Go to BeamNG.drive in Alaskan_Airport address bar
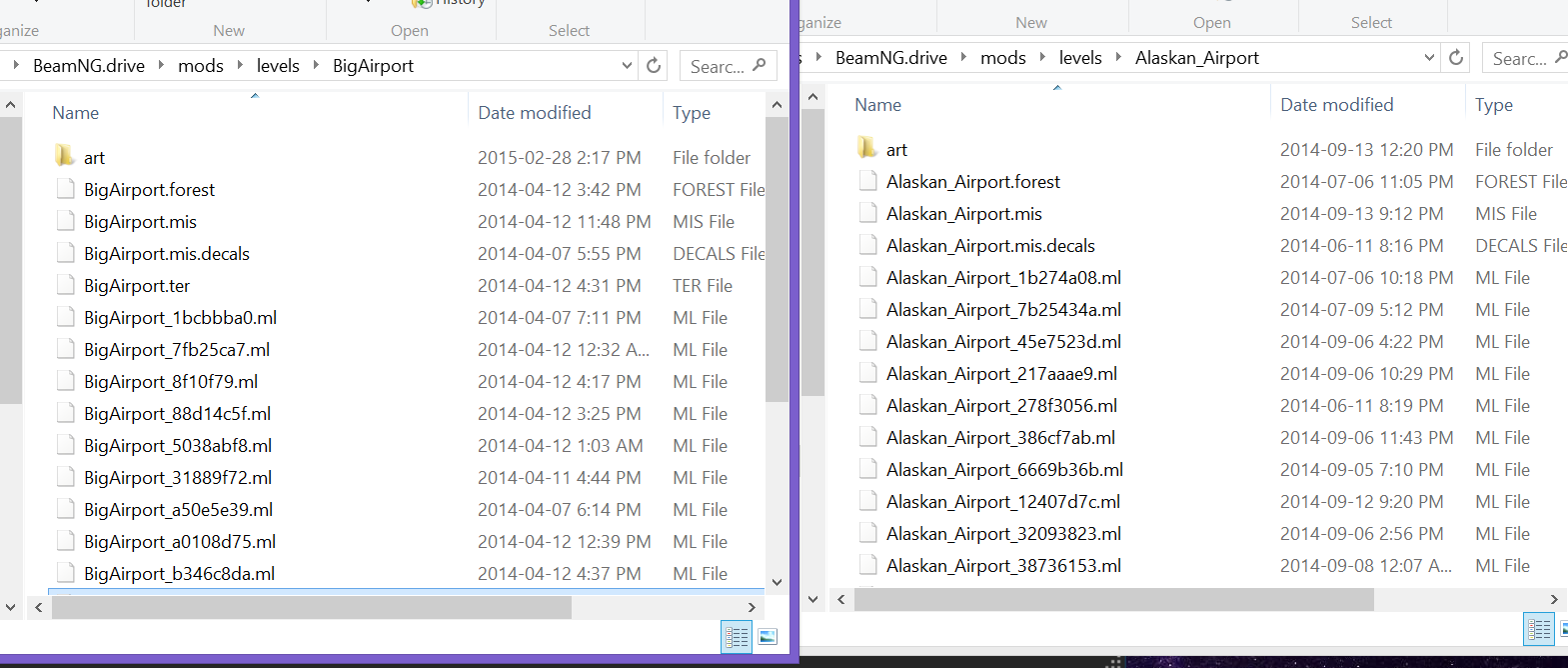Viewport: 1568px width, 668px height. (891, 58)
